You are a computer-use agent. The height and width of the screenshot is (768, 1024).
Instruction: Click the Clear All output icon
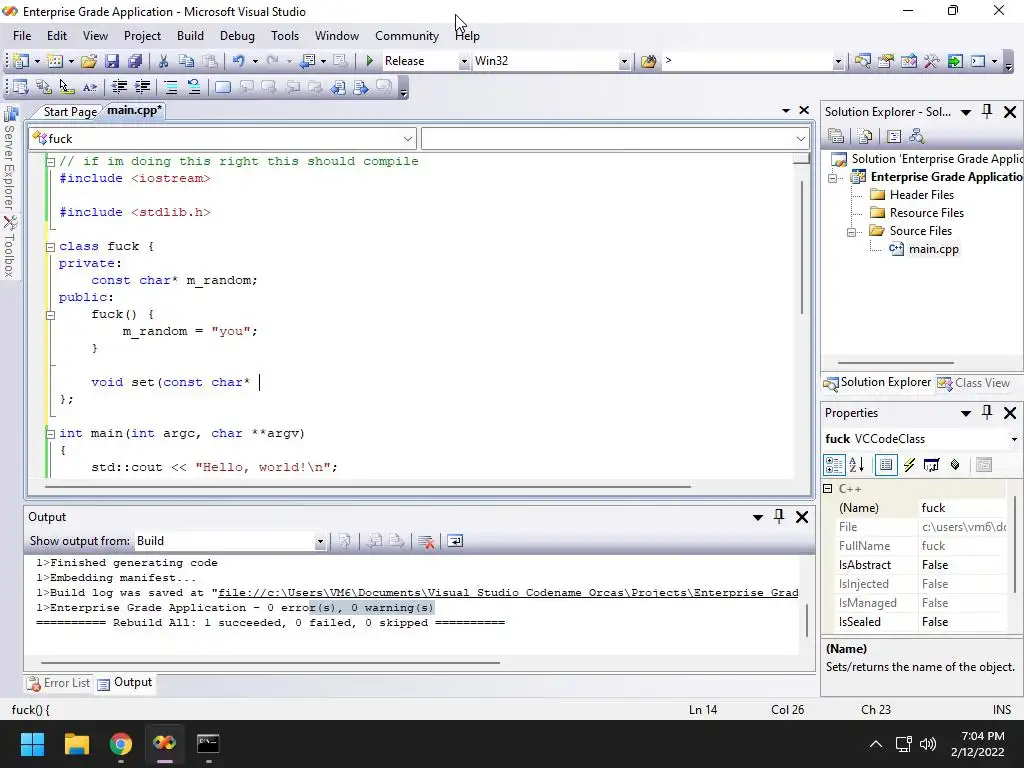pyautogui.click(x=426, y=541)
